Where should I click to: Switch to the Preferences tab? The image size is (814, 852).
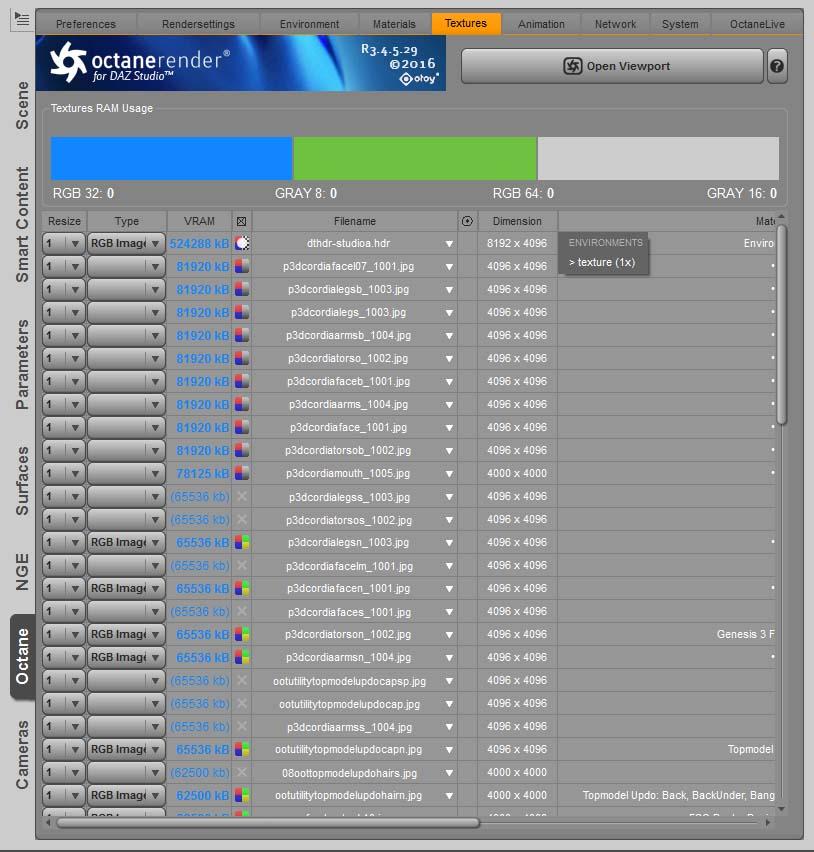click(x=86, y=24)
